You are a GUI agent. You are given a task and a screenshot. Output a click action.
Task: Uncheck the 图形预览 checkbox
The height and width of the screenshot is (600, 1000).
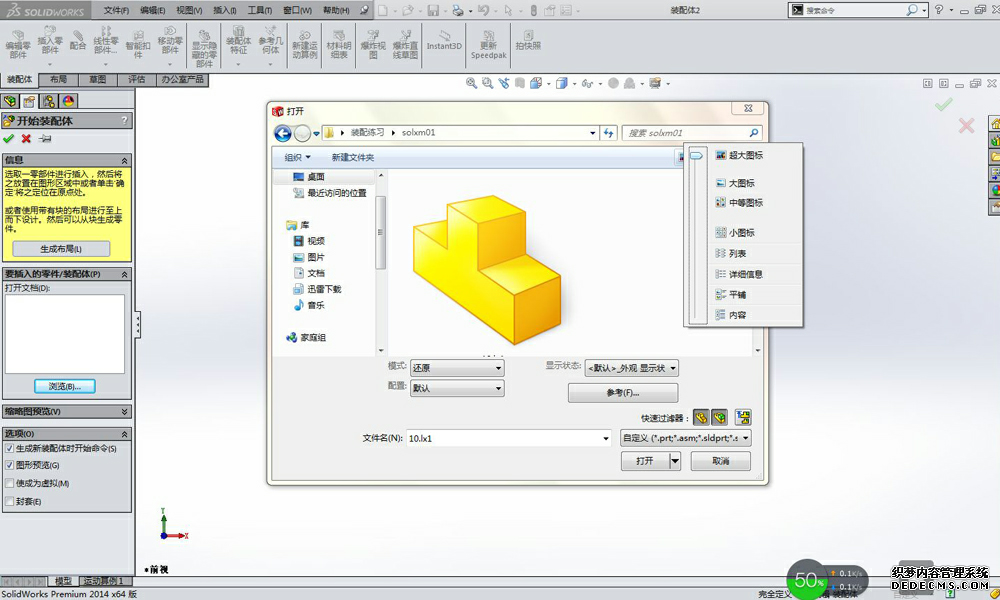(10, 465)
